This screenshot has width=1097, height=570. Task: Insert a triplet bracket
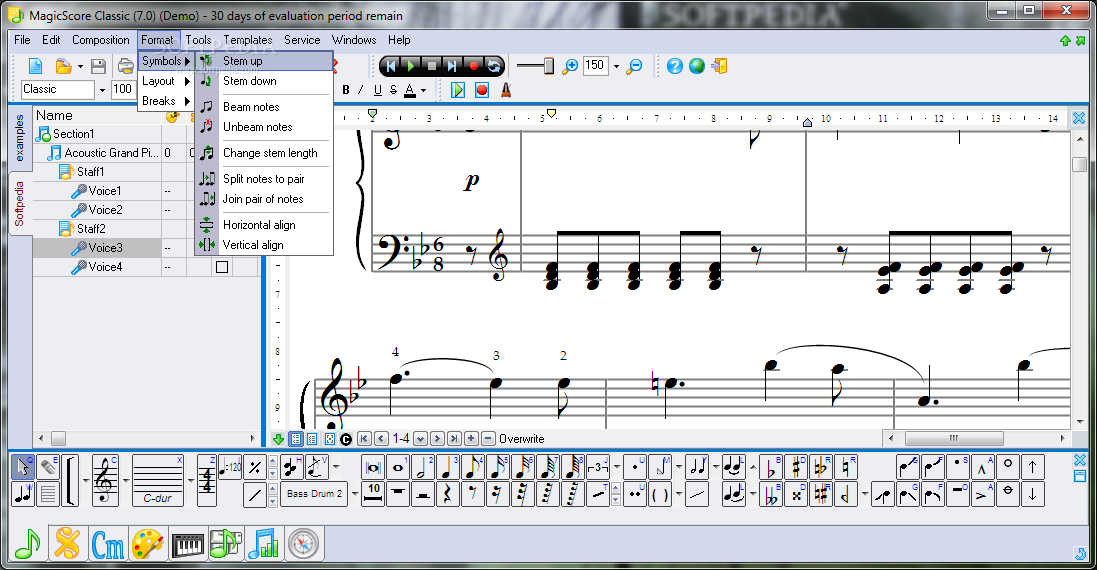[598, 466]
